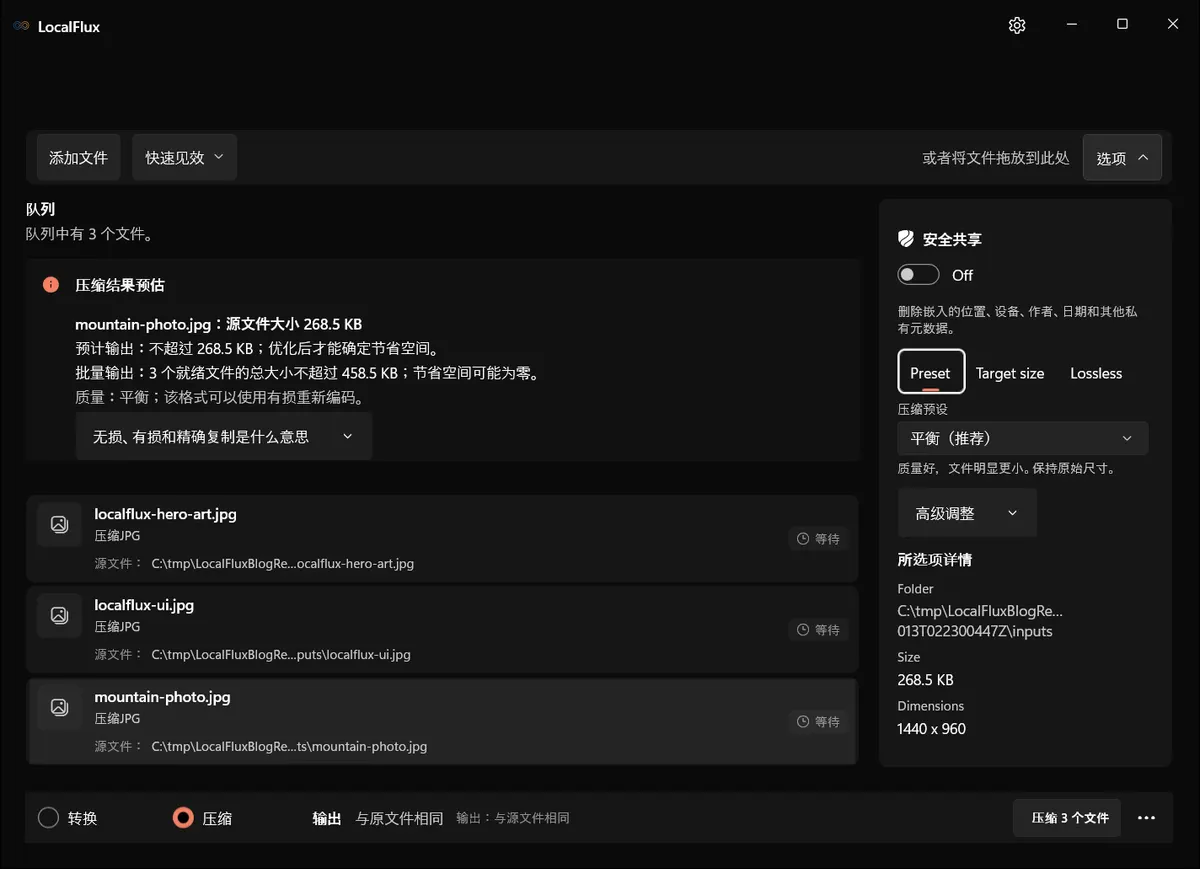Open the three-dots more options menu

pyautogui.click(x=1147, y=818)
